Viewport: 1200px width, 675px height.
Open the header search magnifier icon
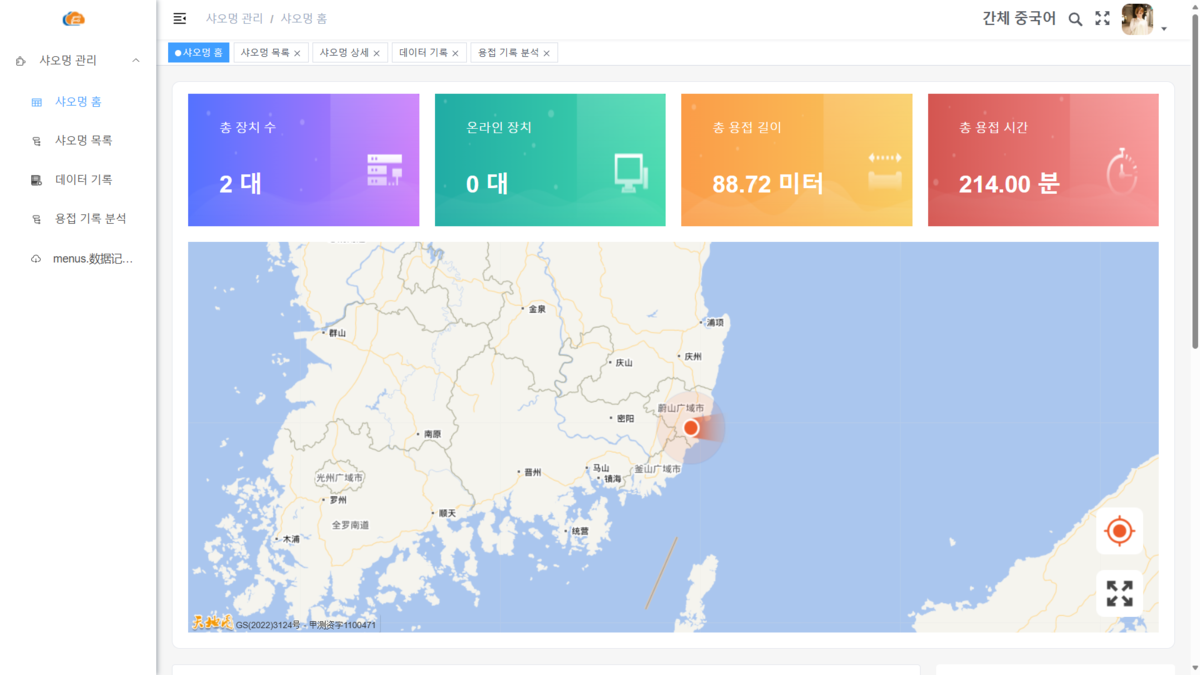1075,19
